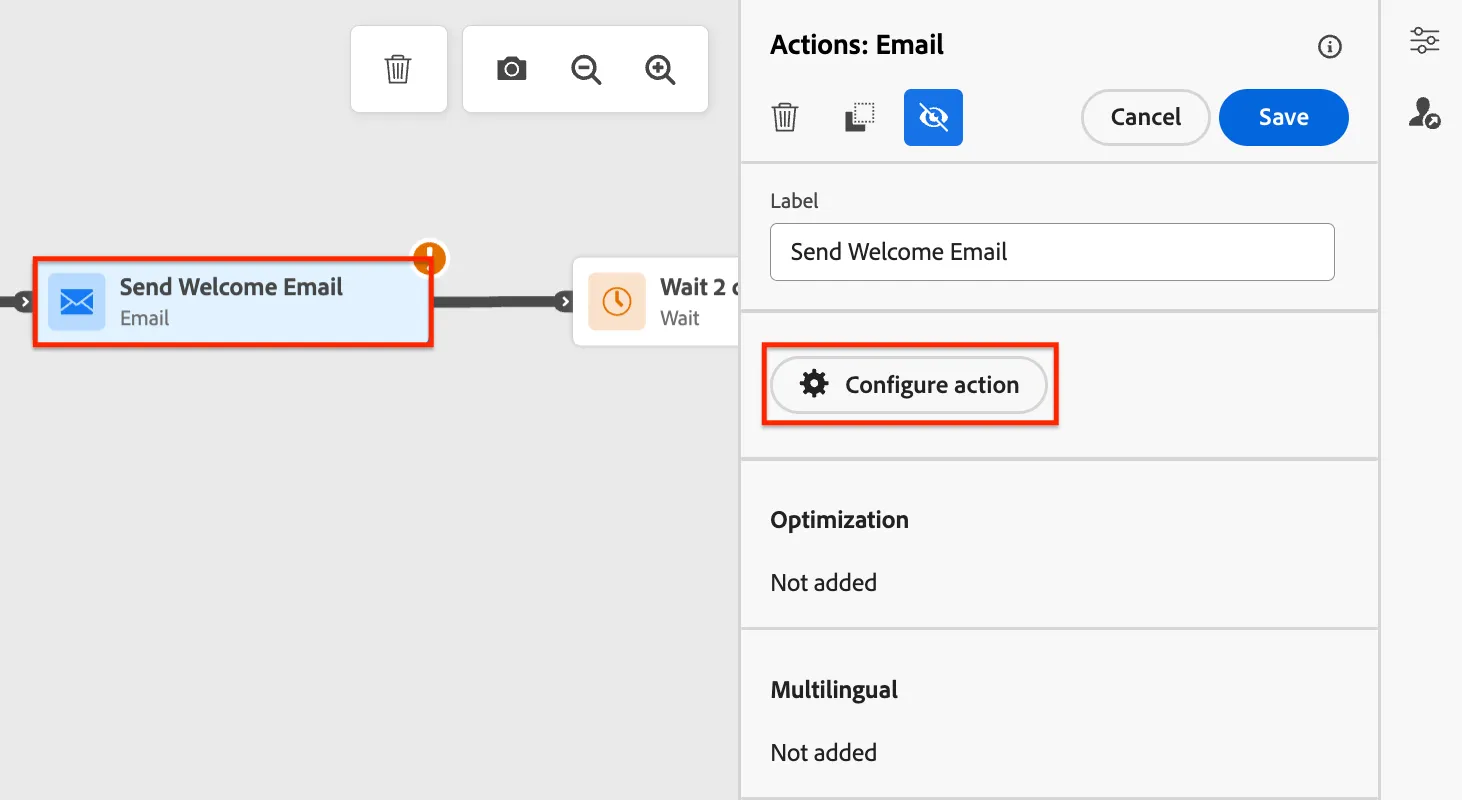Click the Multilingual section heading
This screenshot has width=1462, height=800.
pos(834,690)
